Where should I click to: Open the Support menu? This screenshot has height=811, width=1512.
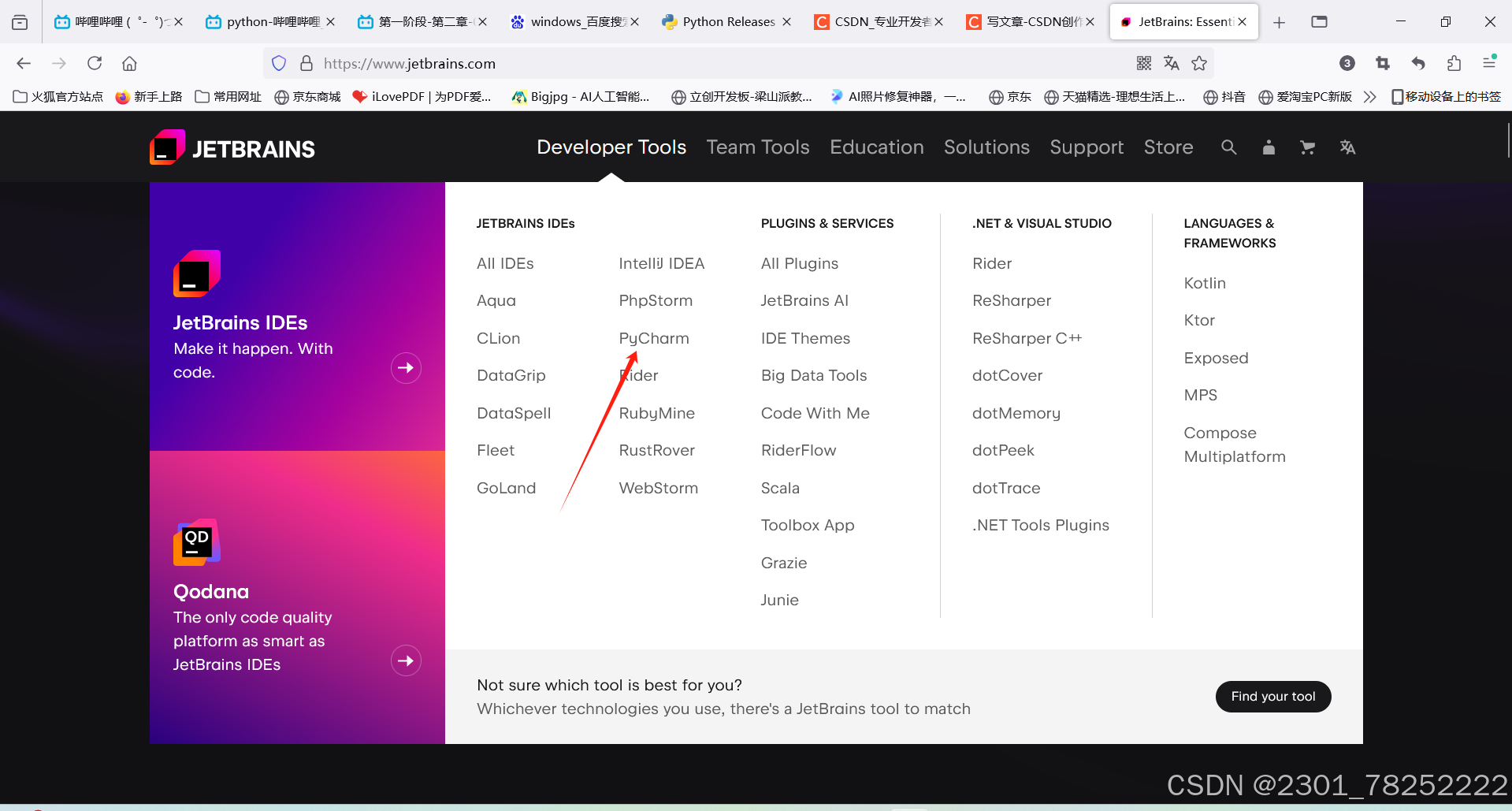coord(1087,147)
